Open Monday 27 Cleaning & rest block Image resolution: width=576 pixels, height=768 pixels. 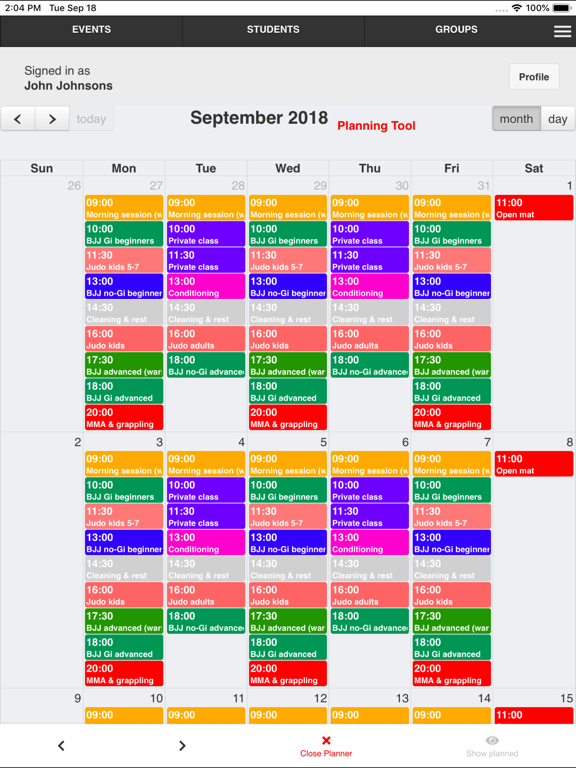[124, 313]
